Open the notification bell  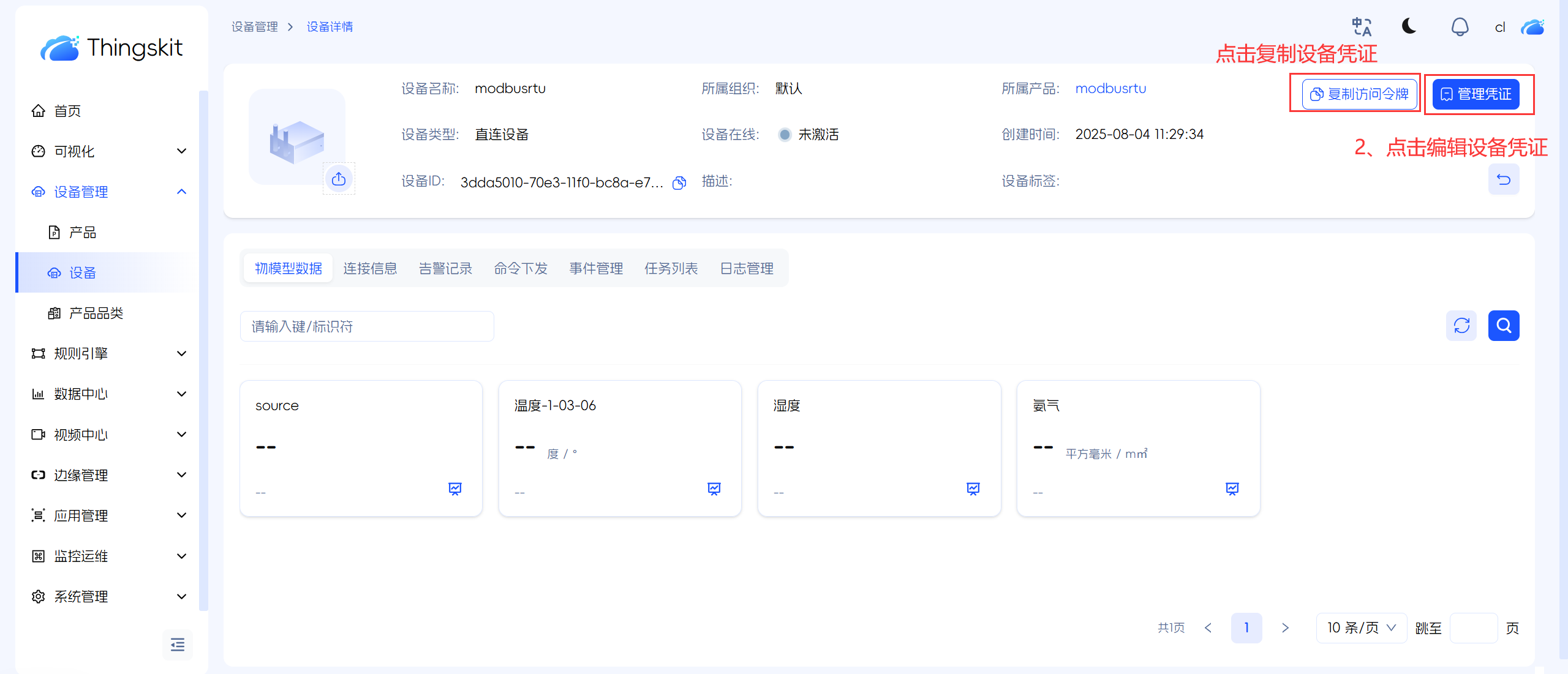(x=1460, y=27)
